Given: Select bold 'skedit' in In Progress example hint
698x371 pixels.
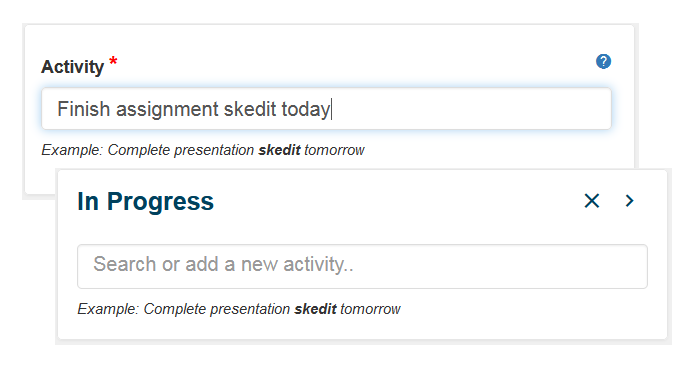Looking at the screenshot, I should coord(316,309).
